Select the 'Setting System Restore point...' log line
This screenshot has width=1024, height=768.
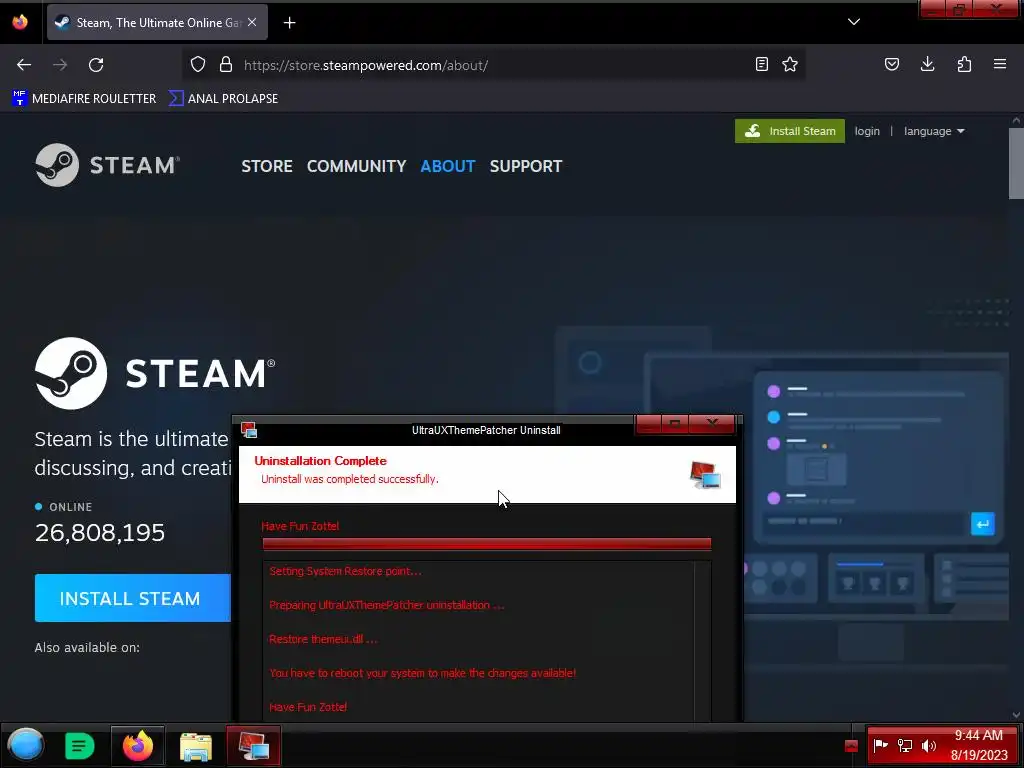coord(345,571)
